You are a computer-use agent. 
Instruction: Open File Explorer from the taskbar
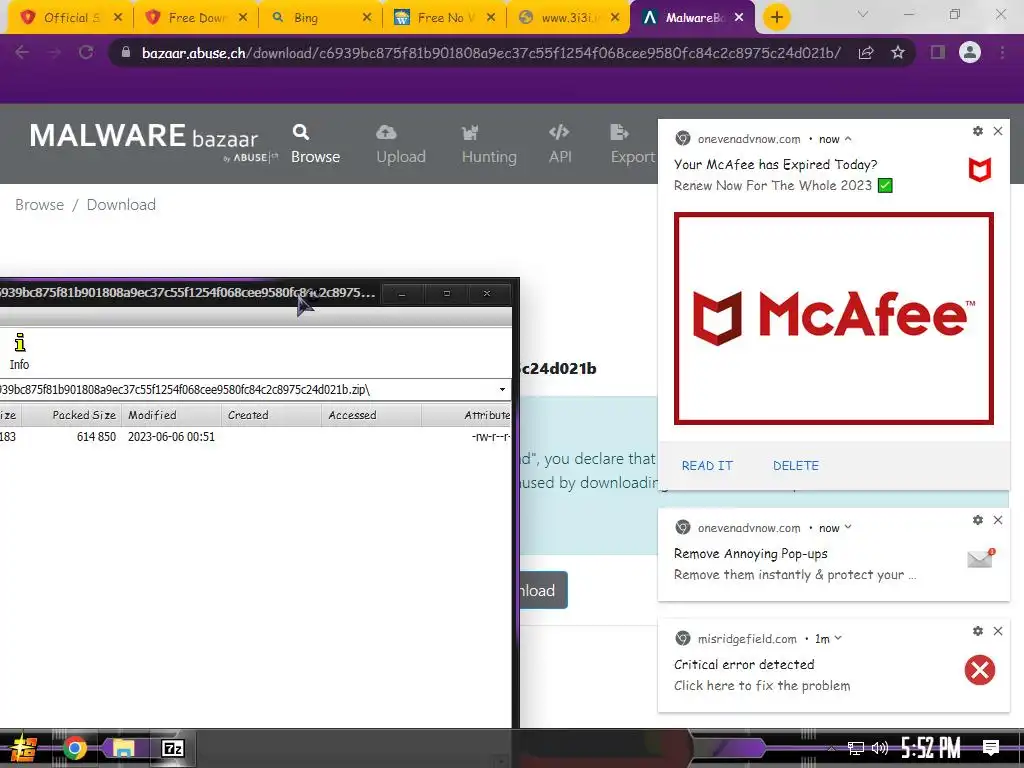123,748
